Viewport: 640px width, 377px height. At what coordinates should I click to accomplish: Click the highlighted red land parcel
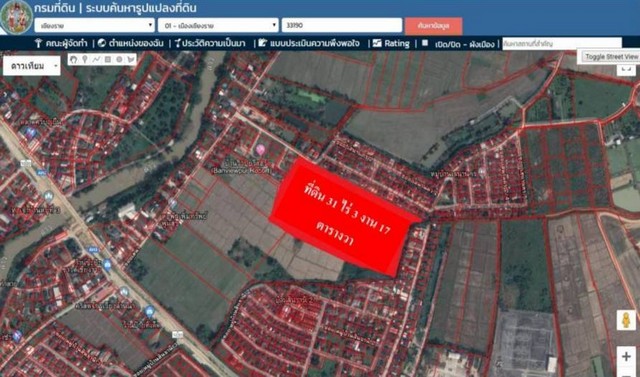click(345, 217)
